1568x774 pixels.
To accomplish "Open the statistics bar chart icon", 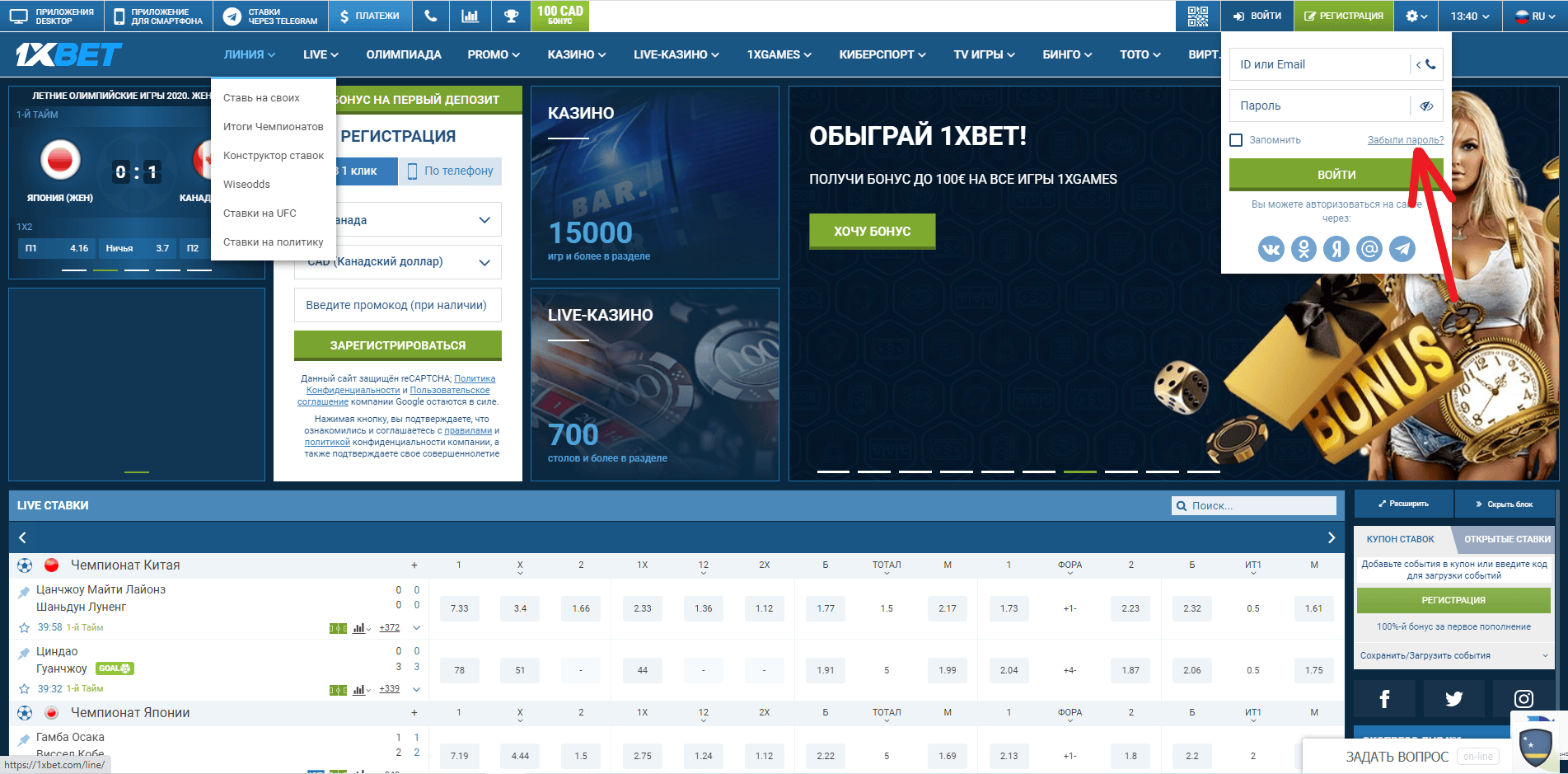I will 470,16.
